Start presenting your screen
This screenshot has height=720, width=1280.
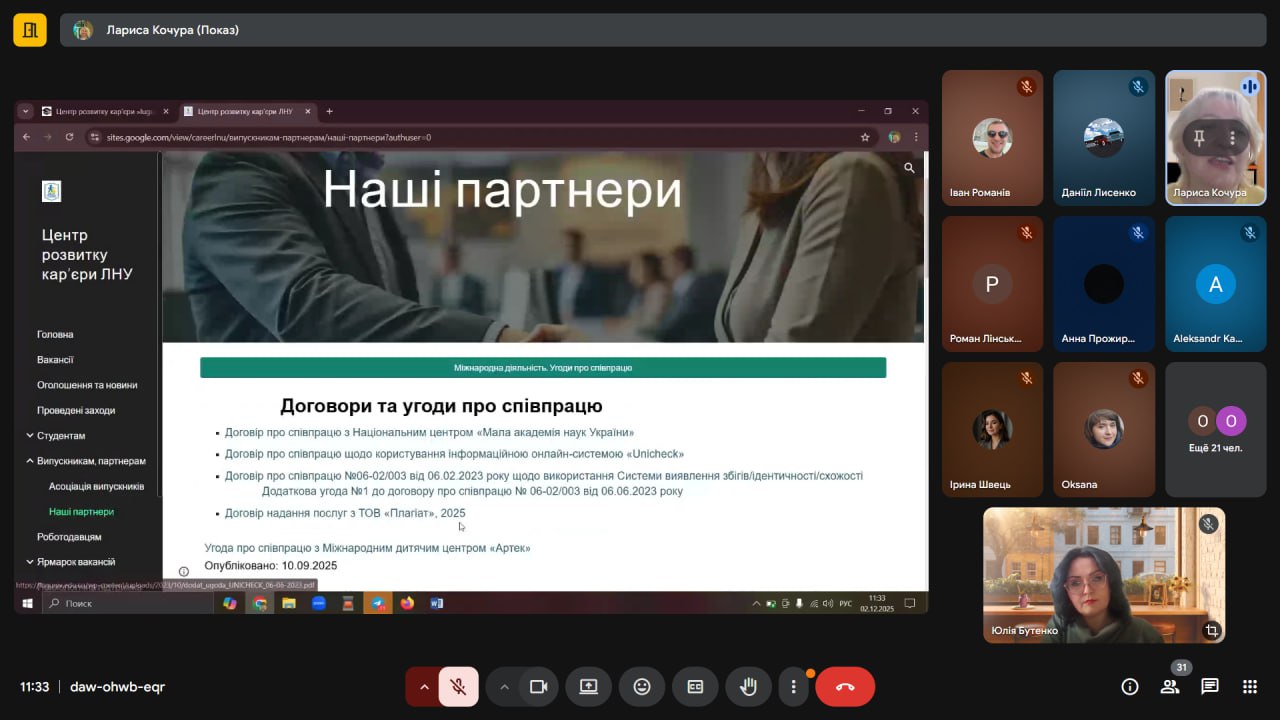click(588, 687)
